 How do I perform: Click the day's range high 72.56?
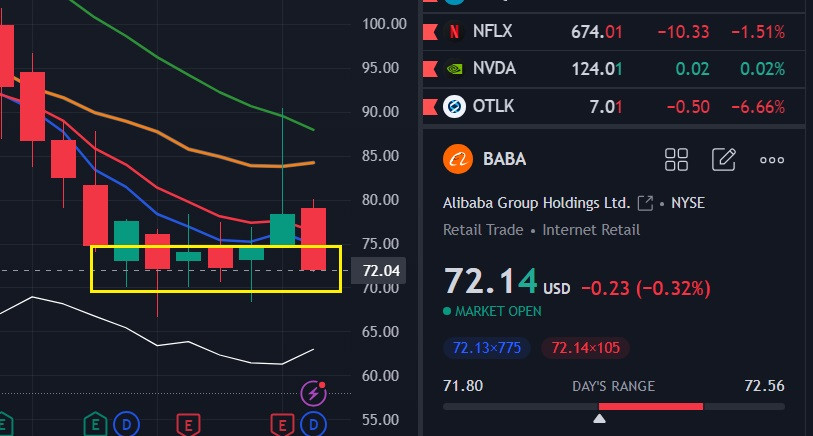tap(764, 386)
